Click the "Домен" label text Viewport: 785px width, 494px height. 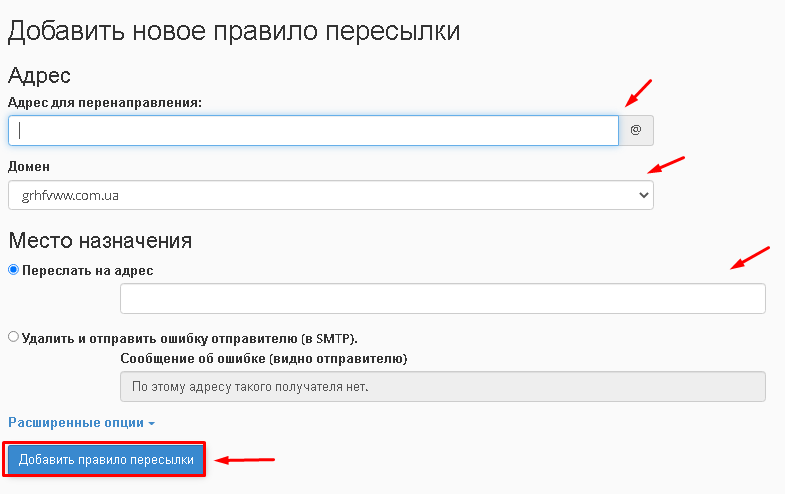click(x=29, y=167)
